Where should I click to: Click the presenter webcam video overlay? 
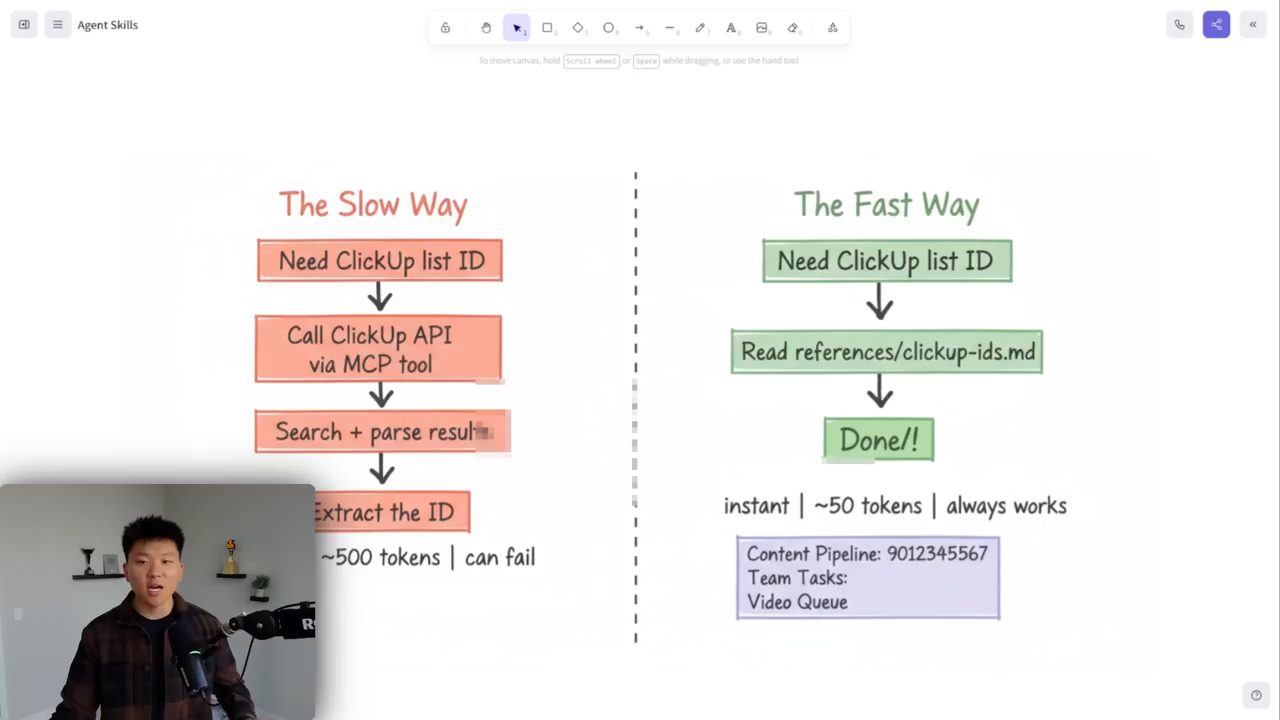coord(158,602)
